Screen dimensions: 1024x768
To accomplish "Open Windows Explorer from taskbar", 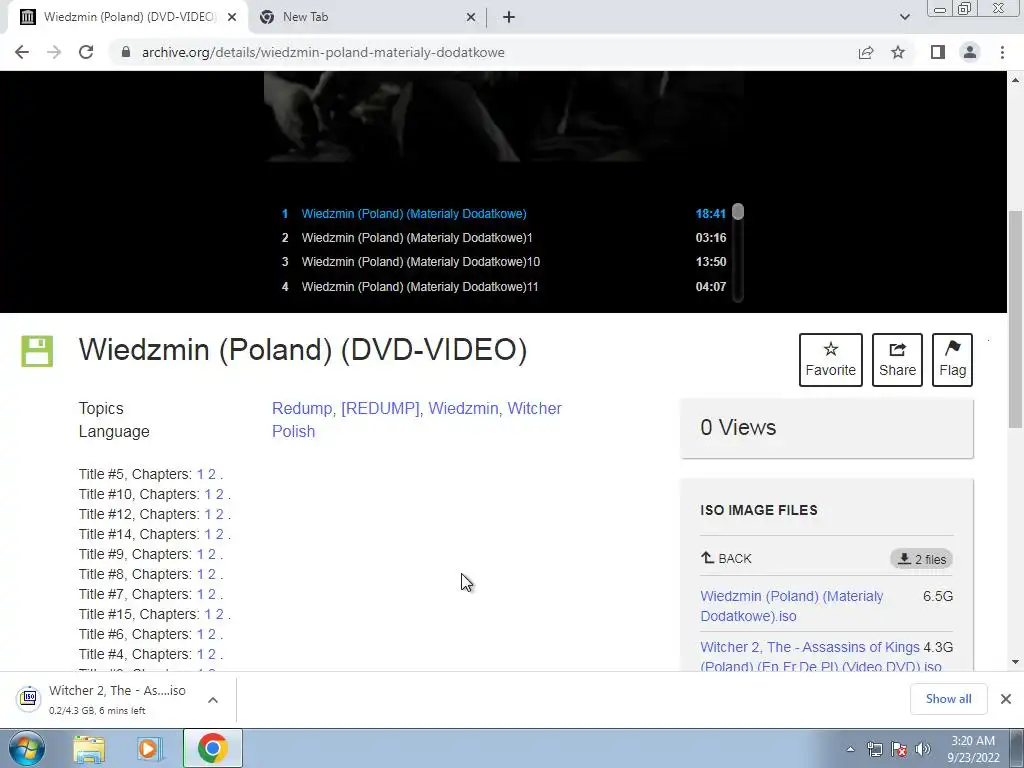I will pos(89,748).
